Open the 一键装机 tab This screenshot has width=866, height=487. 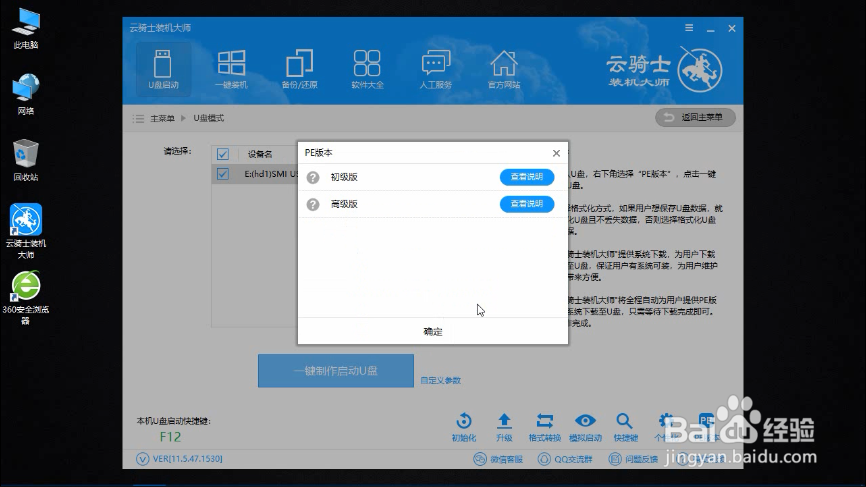coord(231,69)
